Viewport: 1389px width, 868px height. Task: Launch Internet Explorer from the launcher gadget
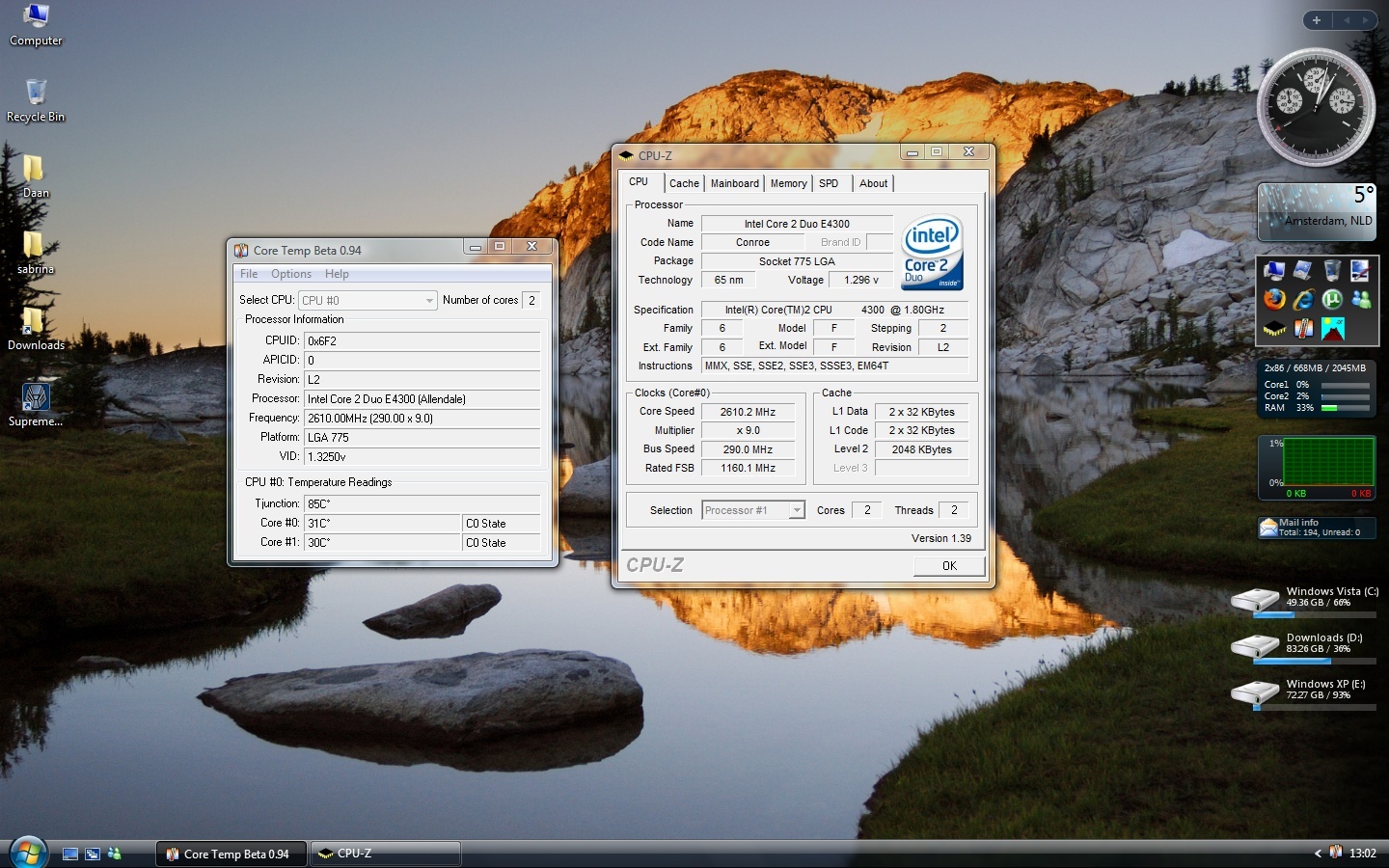click(1303, 300)
